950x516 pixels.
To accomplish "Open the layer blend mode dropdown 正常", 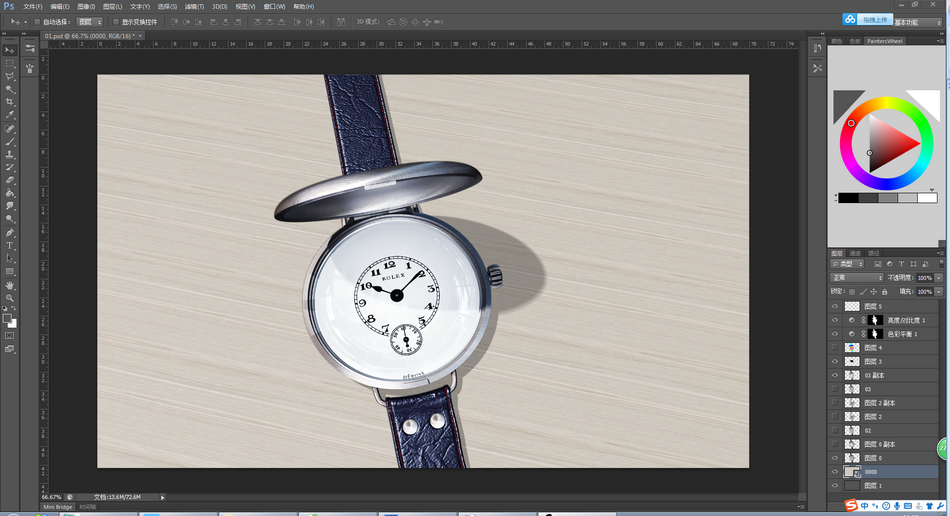I will coord(856,277).
